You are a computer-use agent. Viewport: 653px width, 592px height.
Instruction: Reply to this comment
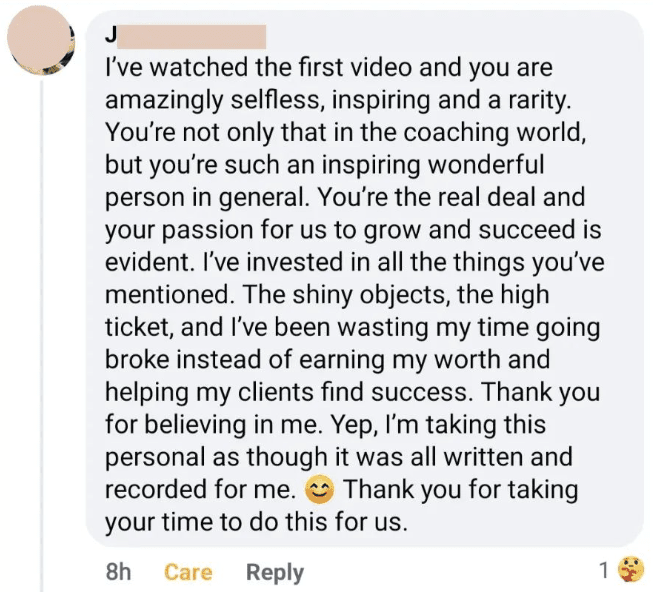coord(275,572)
